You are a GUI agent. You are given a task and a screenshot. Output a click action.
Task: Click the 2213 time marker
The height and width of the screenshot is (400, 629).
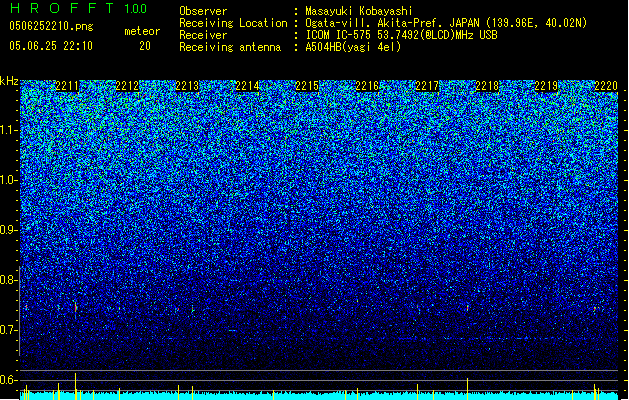187,86
